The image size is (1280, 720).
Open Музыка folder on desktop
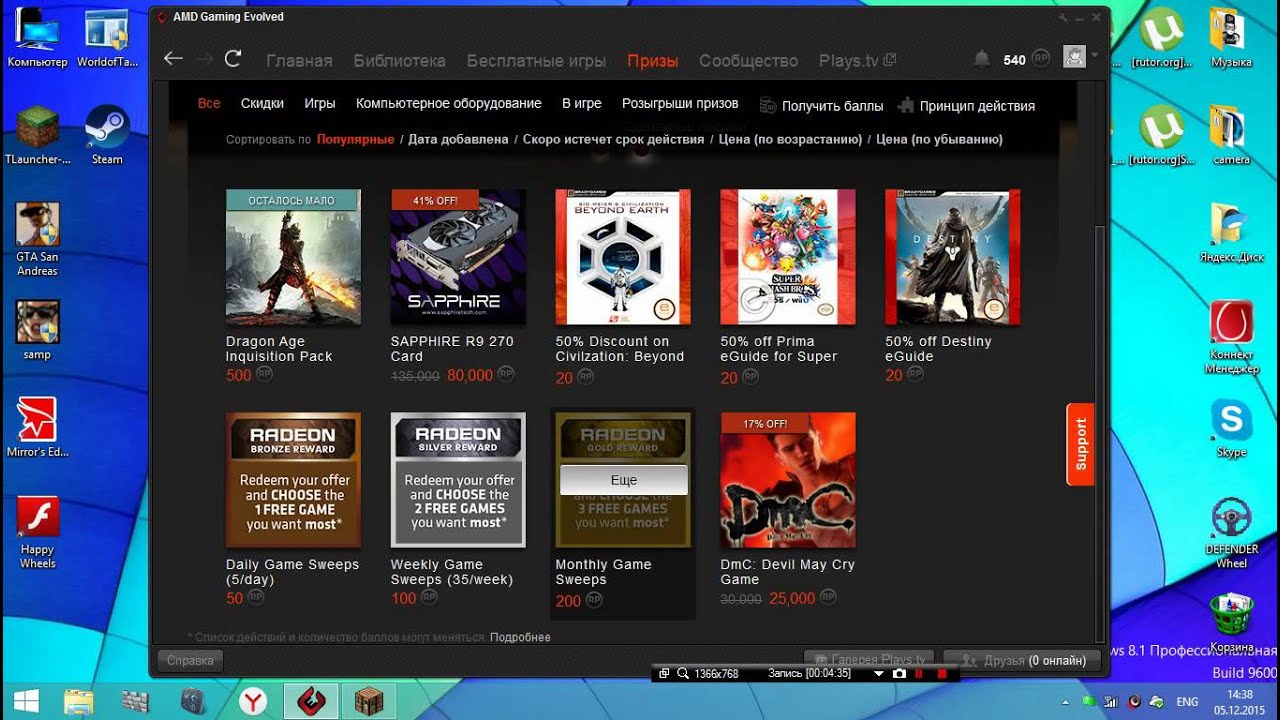1231,38
